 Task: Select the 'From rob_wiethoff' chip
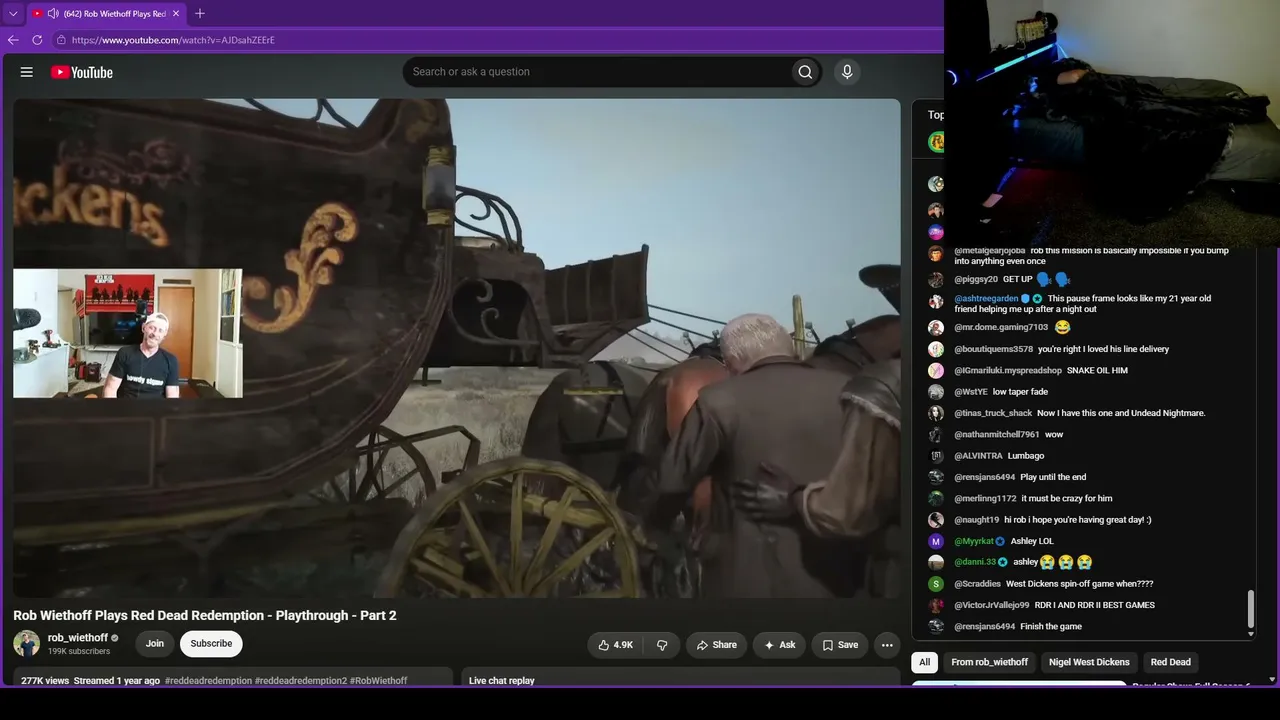click(x=990, y=662)
